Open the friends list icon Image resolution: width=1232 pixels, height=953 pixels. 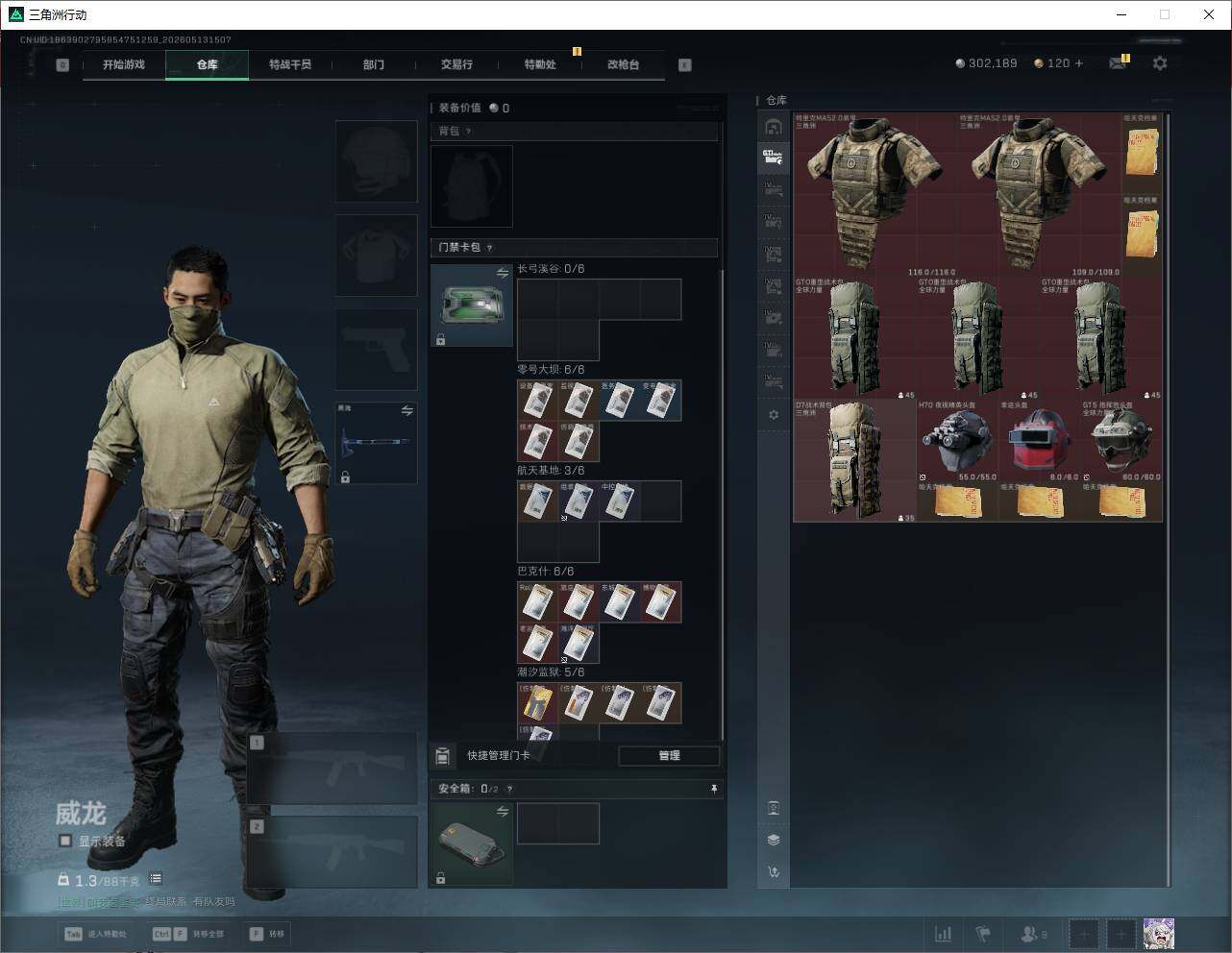click(1033, 934)
